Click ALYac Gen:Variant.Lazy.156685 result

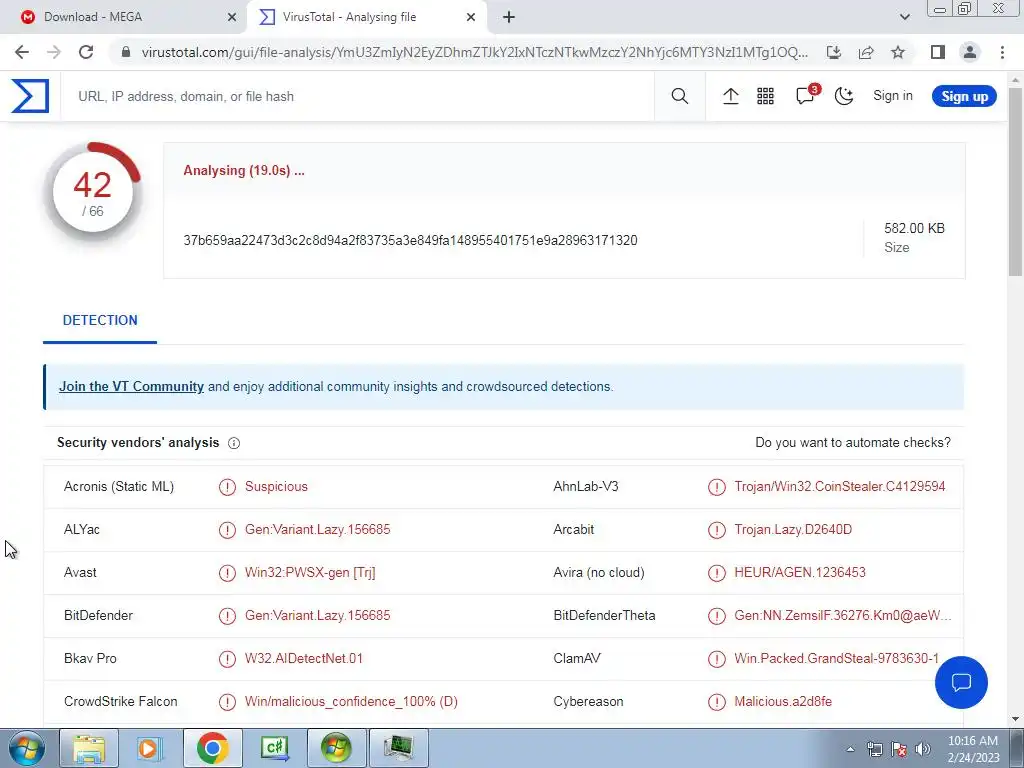point(317,530)
